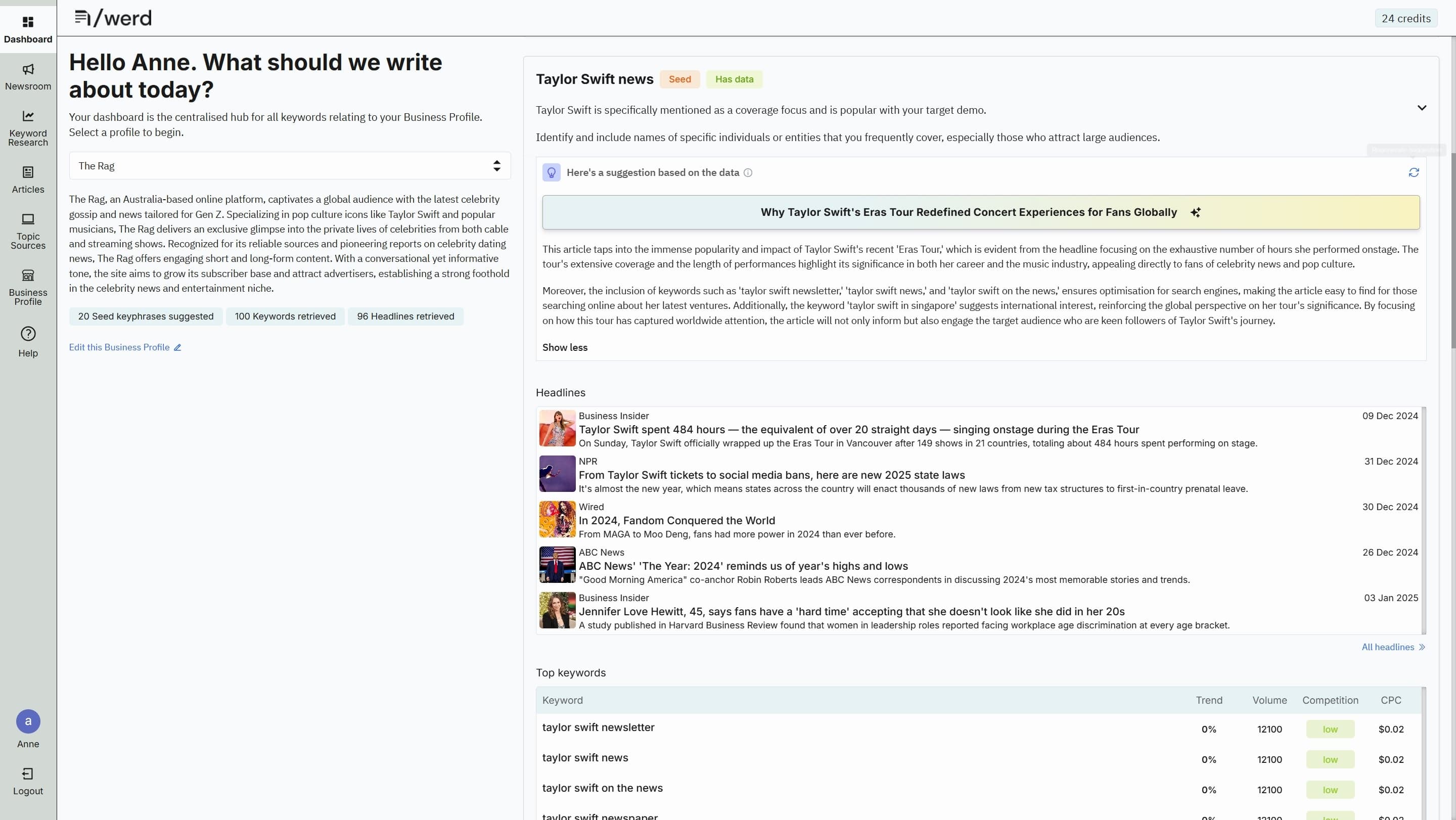Click 100 Keywords retrieved chip

click(x=285, y=316)
